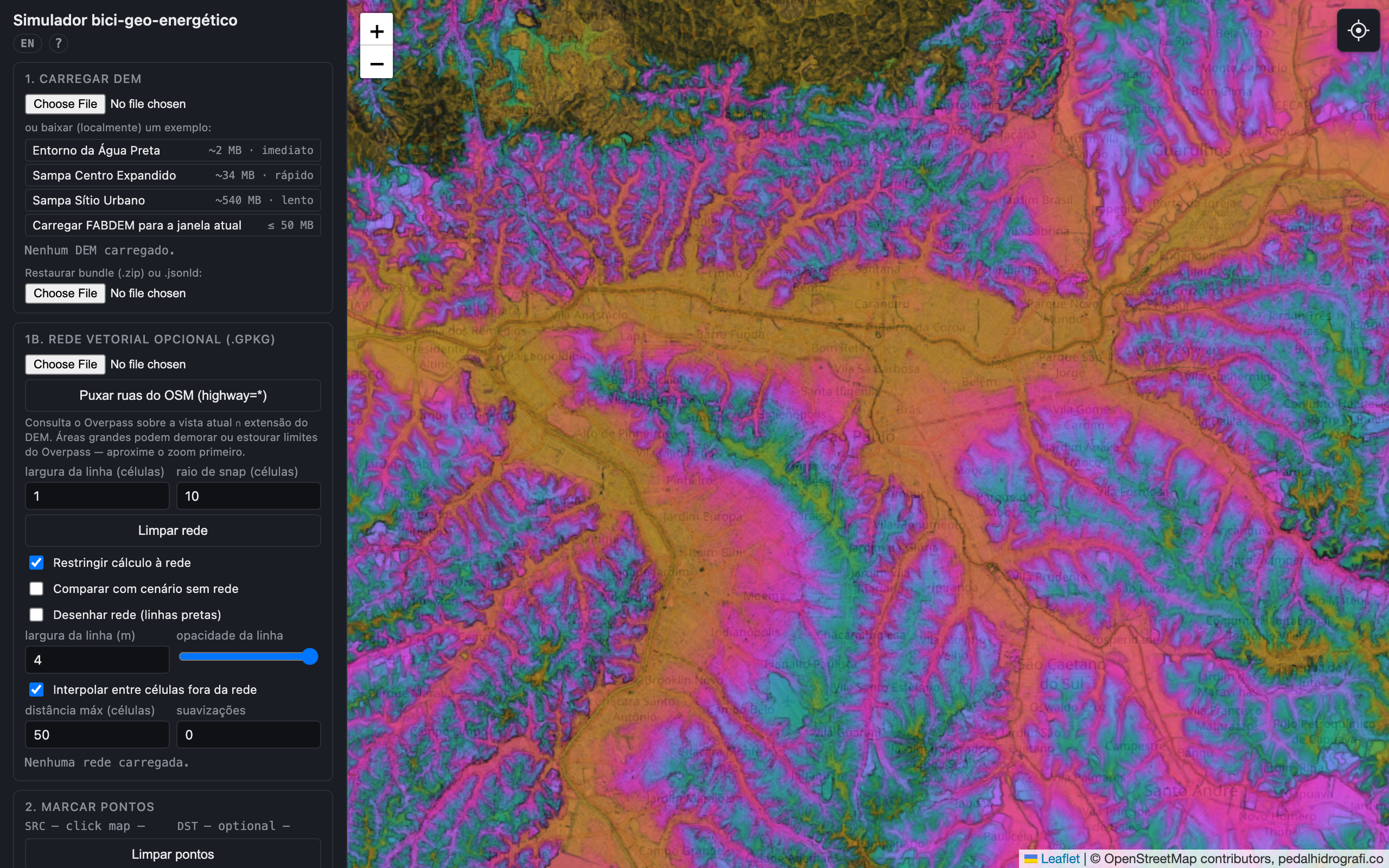Enable Desenhar rede (linhas pretas)

point(36,615)
